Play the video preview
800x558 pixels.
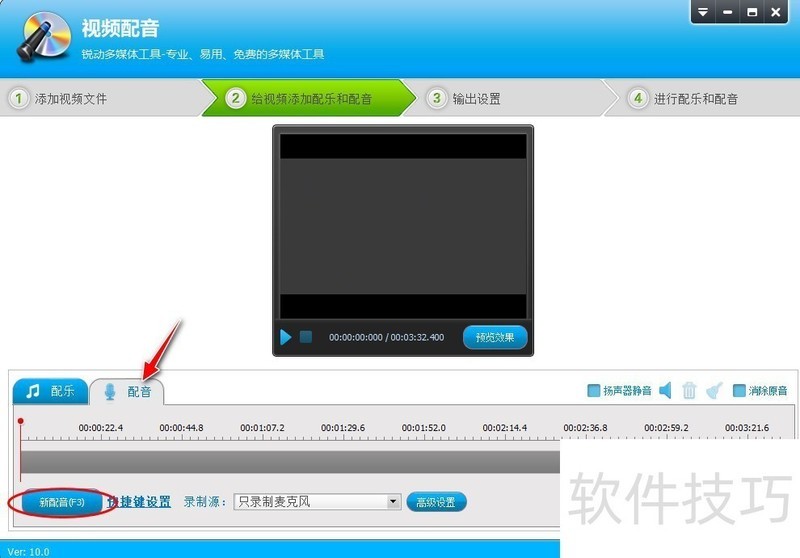tap(285, 337)
